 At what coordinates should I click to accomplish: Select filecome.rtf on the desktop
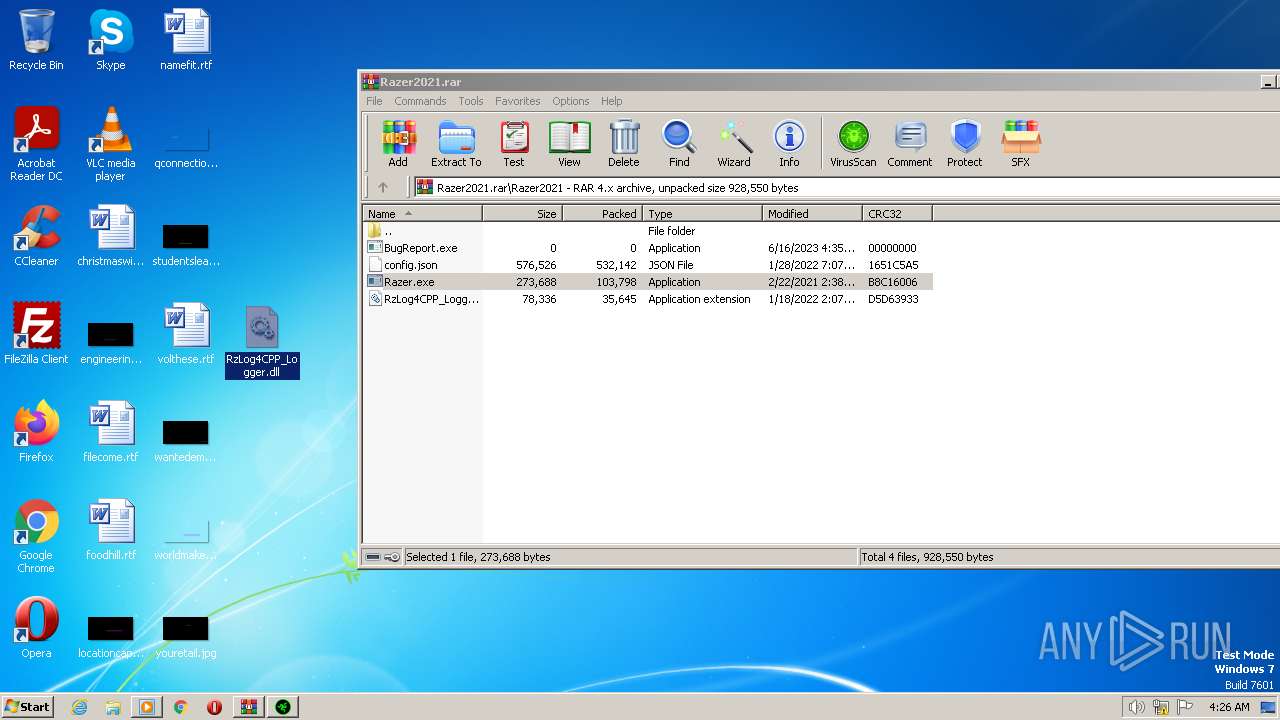coord(110,432)
